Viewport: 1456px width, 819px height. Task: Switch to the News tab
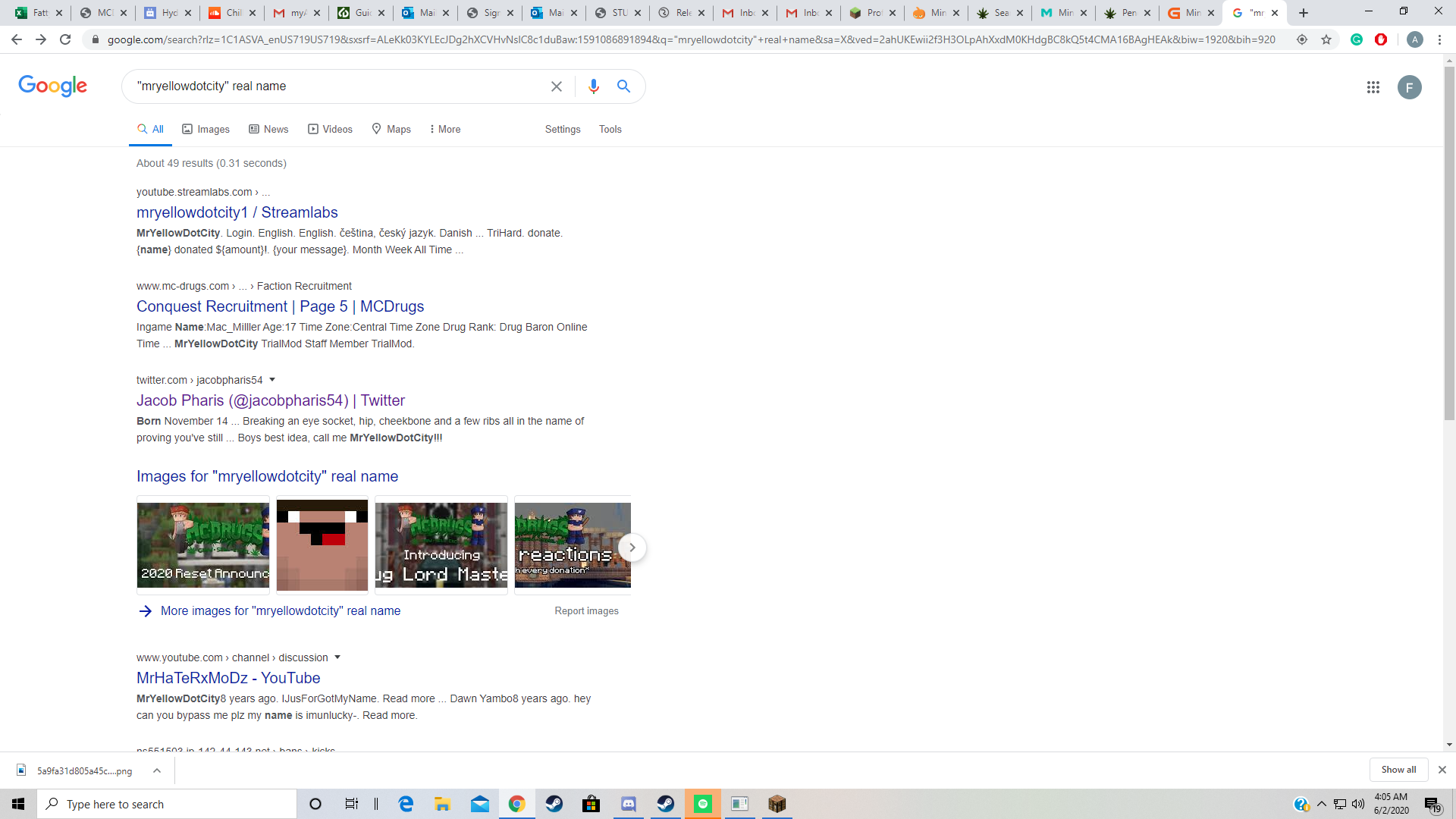click(x=268, y=130)
